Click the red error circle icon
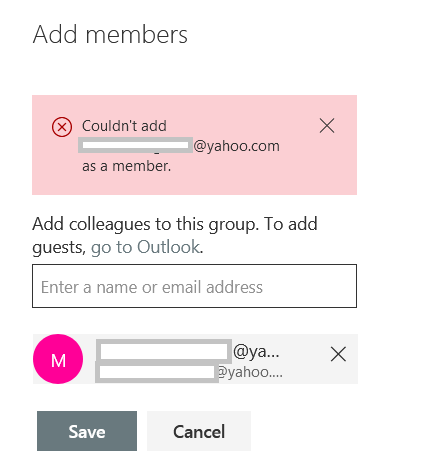The image size is (429, 456). (62, 127)
